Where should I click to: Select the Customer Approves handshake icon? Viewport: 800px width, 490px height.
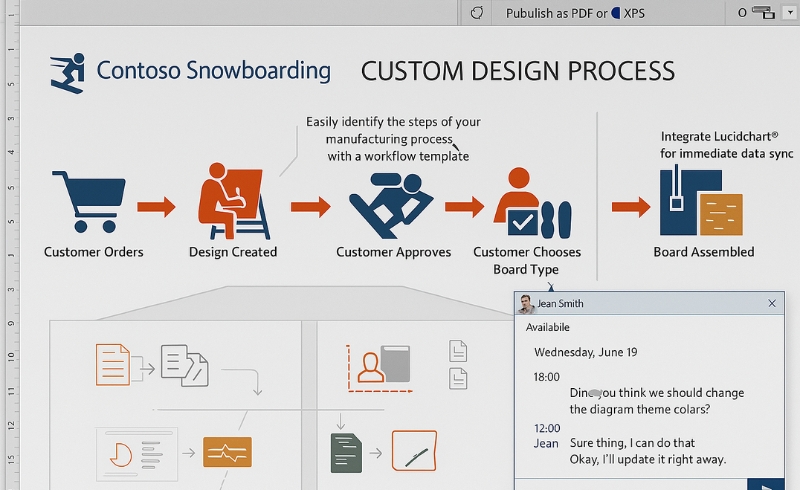pos(391,205)
